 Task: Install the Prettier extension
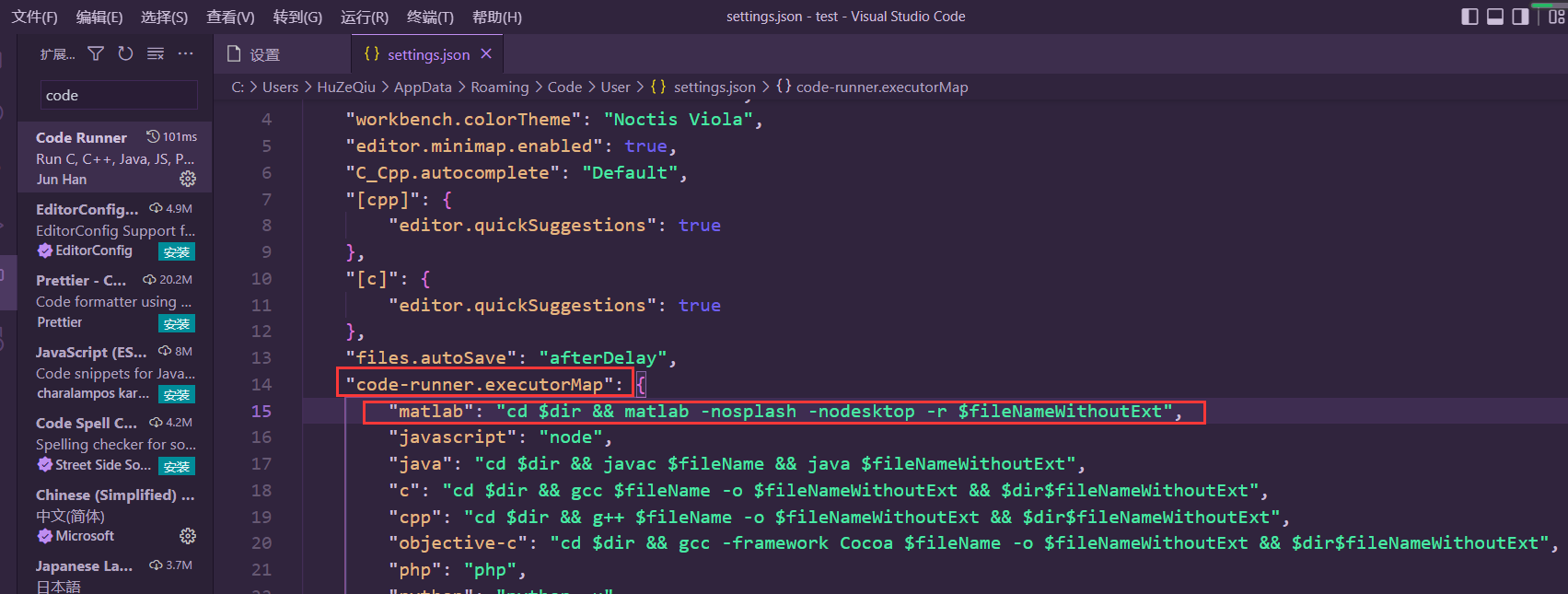(177, 323)
